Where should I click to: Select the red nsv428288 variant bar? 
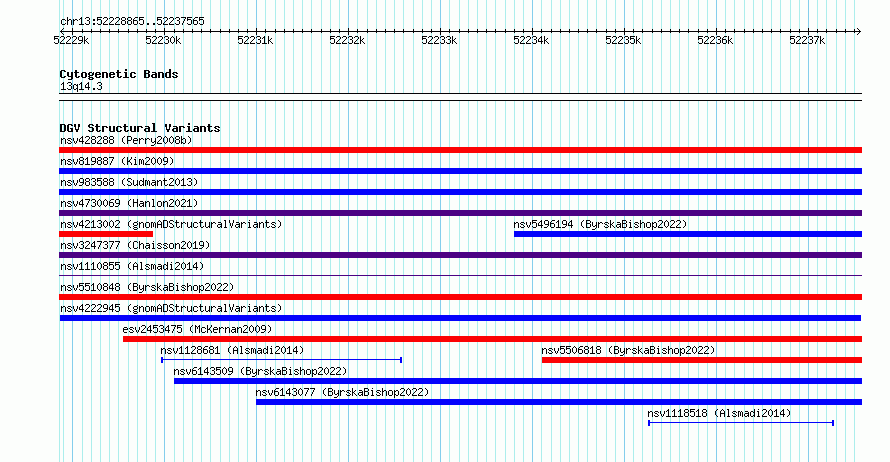(x=460, y=150)
